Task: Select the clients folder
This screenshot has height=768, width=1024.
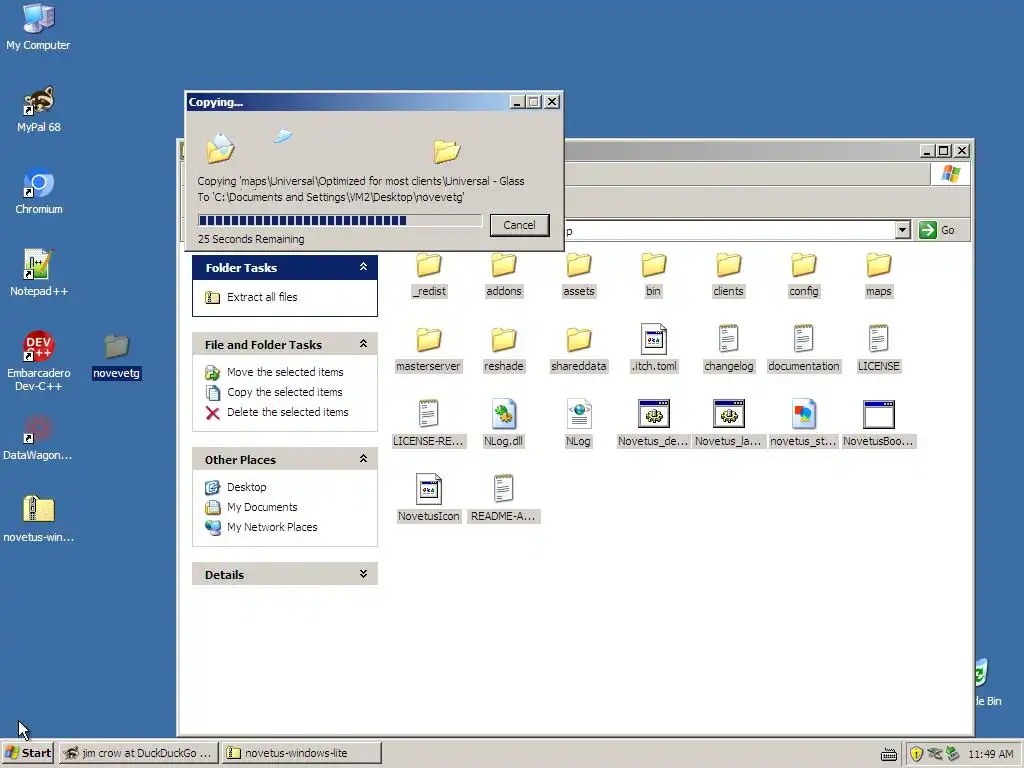Action: (x=728, y=274)
